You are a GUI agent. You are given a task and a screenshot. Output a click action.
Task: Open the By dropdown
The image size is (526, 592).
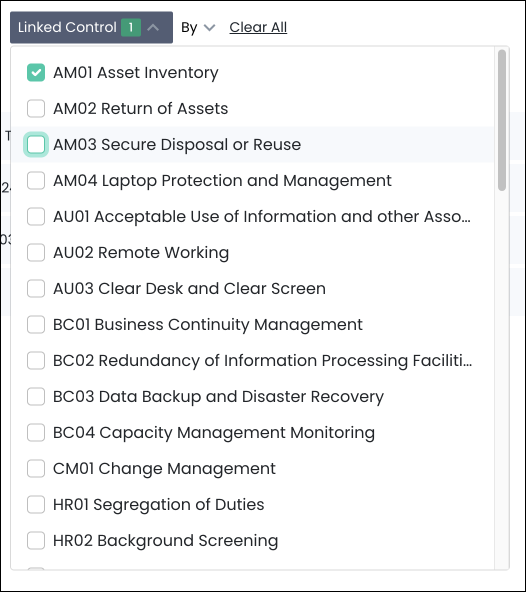(198, 28)
